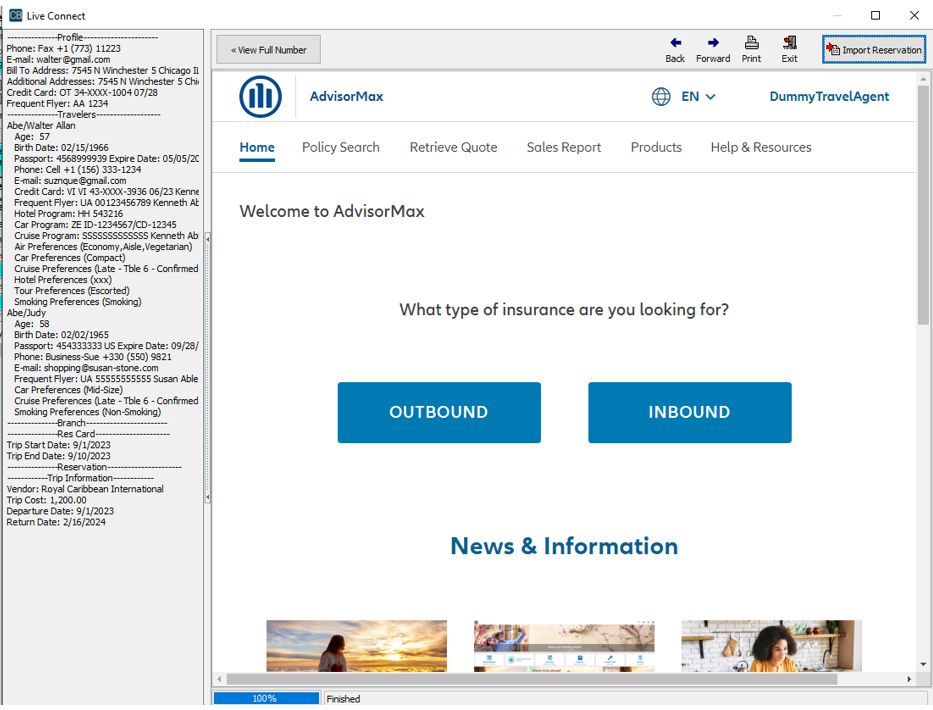Viewport: 933px width, 710px height.
Task: Click the horizontal scrollbar thumb of the web page
Action: click(531, 679)
